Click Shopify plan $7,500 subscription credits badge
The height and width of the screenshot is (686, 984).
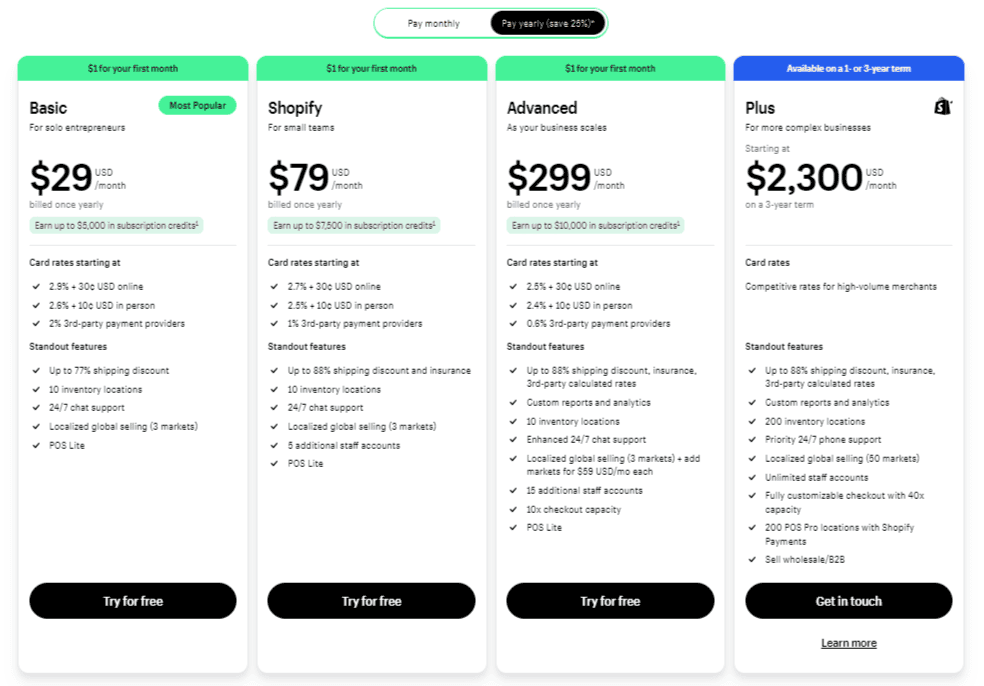point(354,225)
